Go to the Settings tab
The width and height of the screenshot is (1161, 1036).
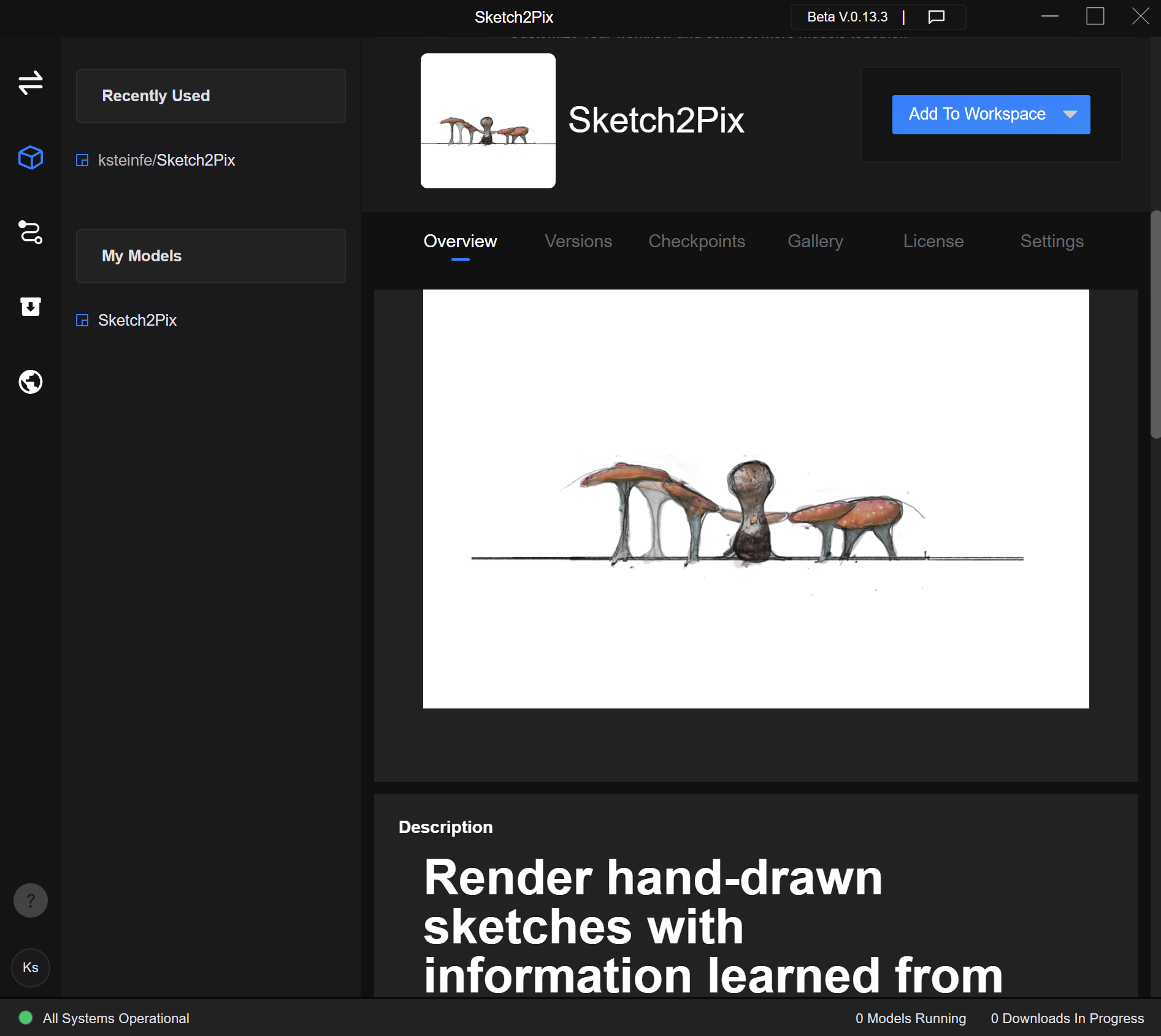point(1051,241)
